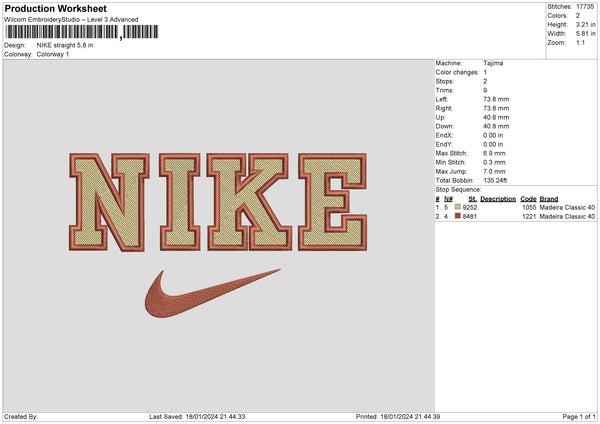
Task: Click the N# column header
Action: point(449,198)
